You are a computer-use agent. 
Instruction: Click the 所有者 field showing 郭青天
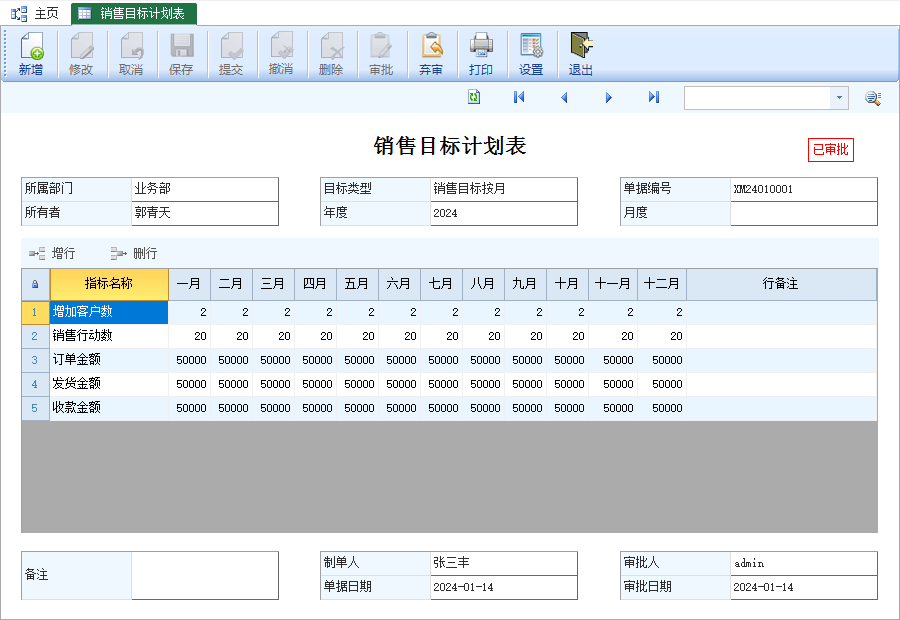coord(205,213)
